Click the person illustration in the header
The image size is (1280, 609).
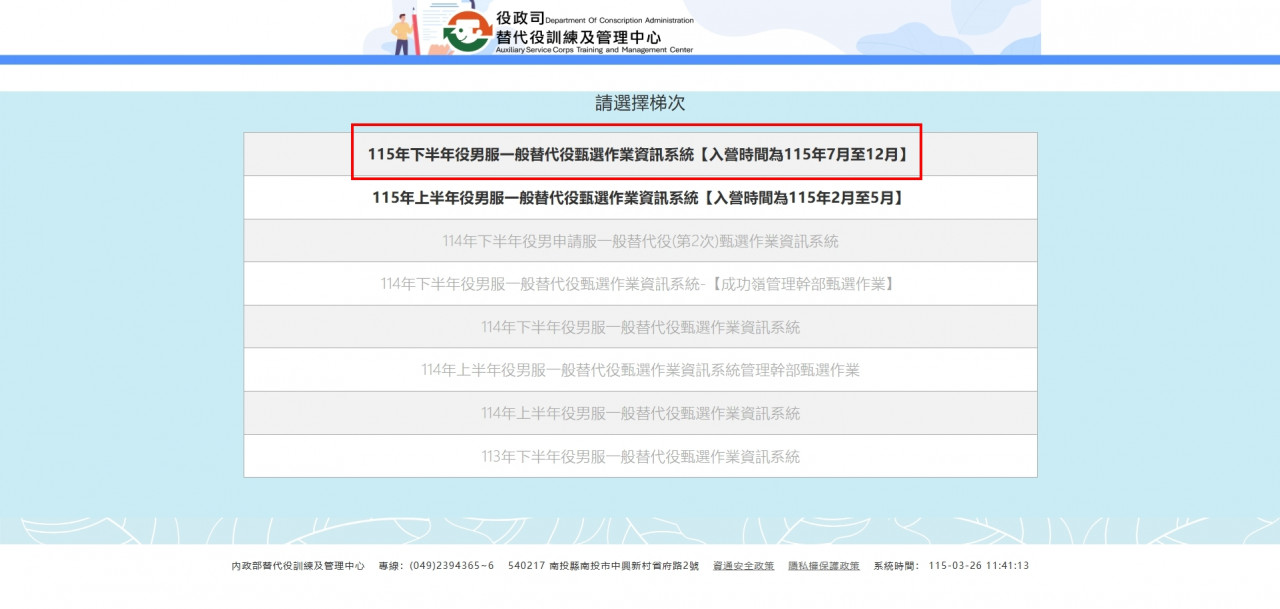point(402,30)
